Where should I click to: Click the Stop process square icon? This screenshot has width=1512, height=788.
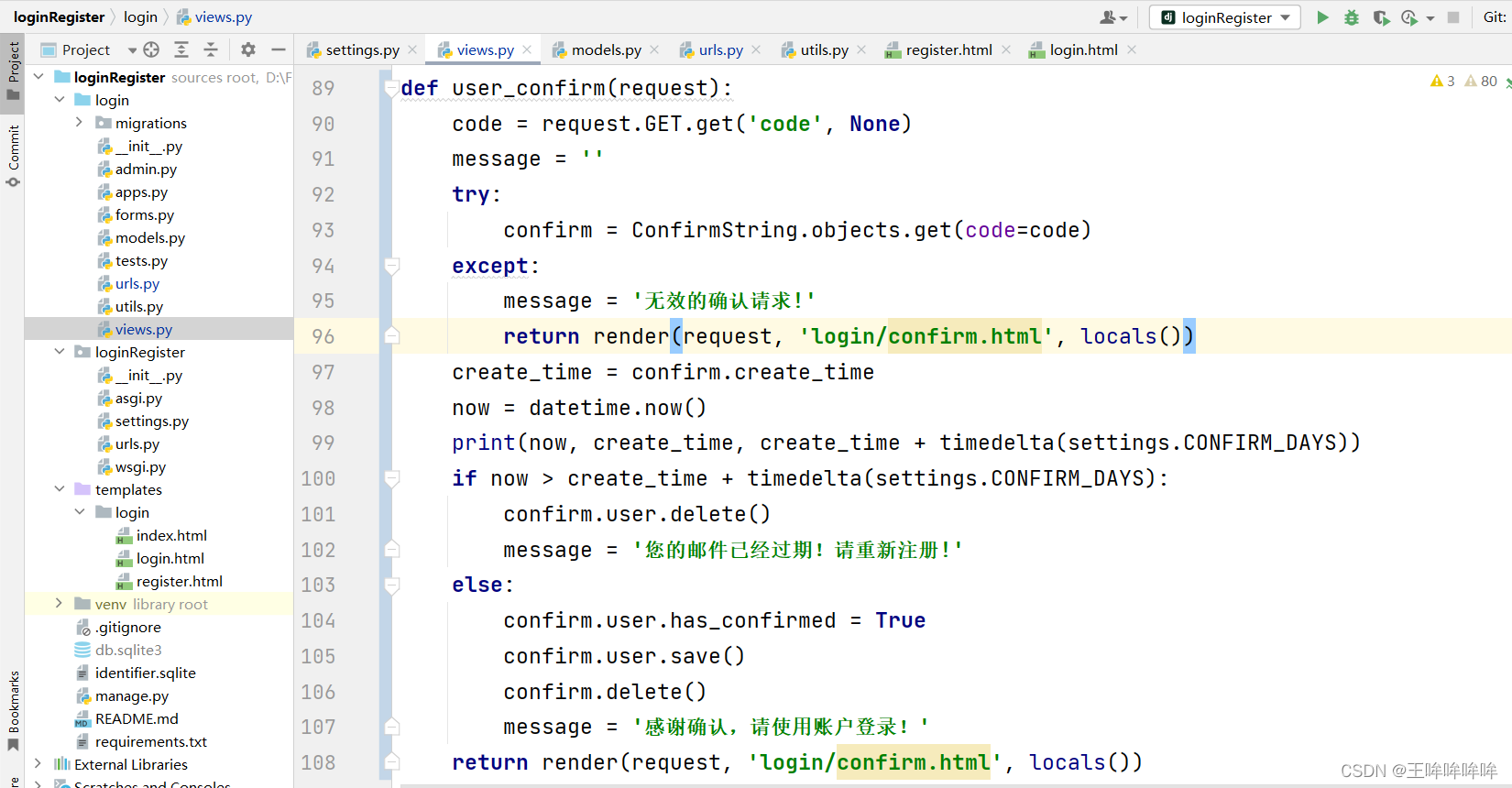click(x=1453, y=17)
